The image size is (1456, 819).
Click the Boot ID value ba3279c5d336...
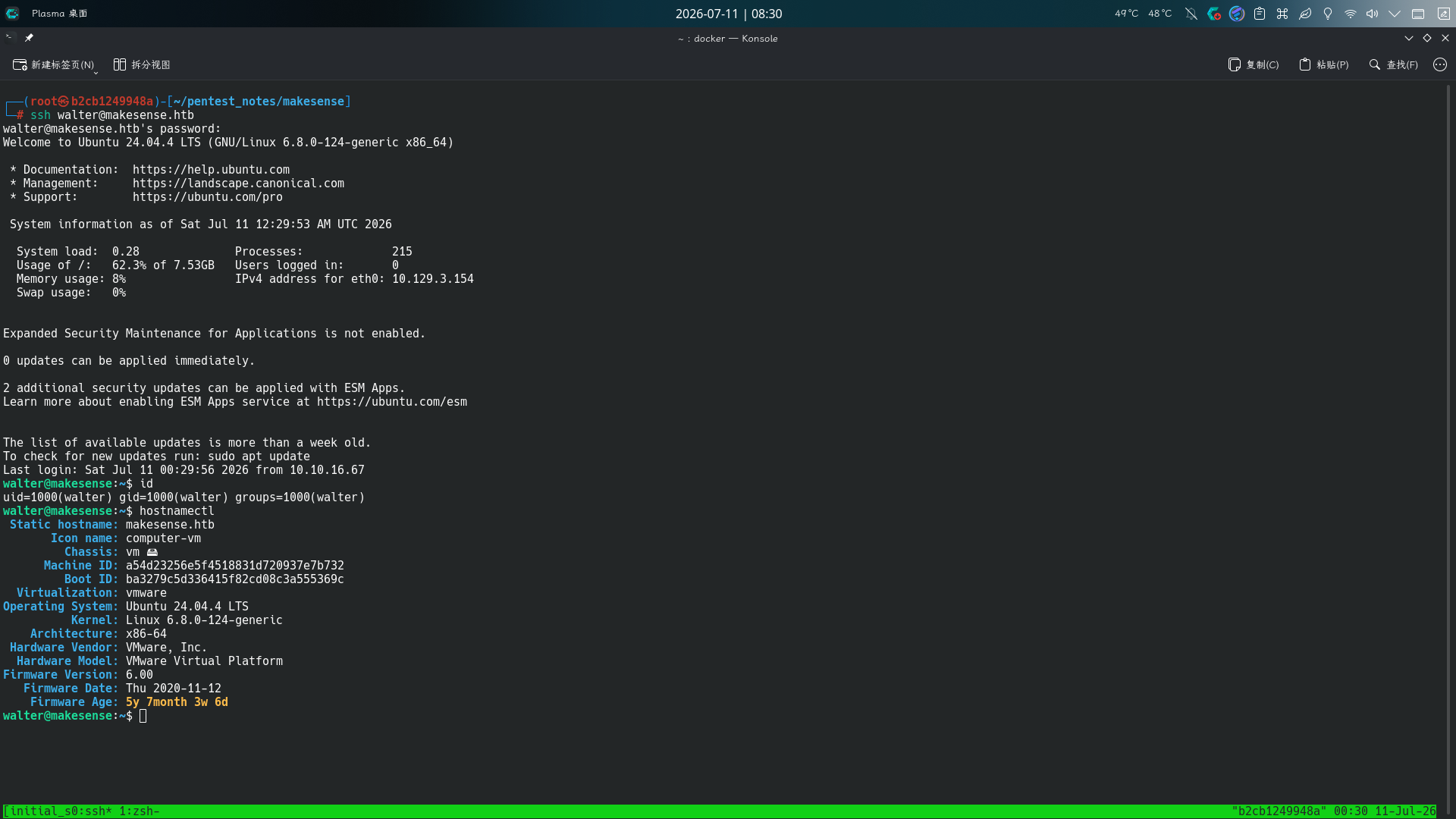235,579
